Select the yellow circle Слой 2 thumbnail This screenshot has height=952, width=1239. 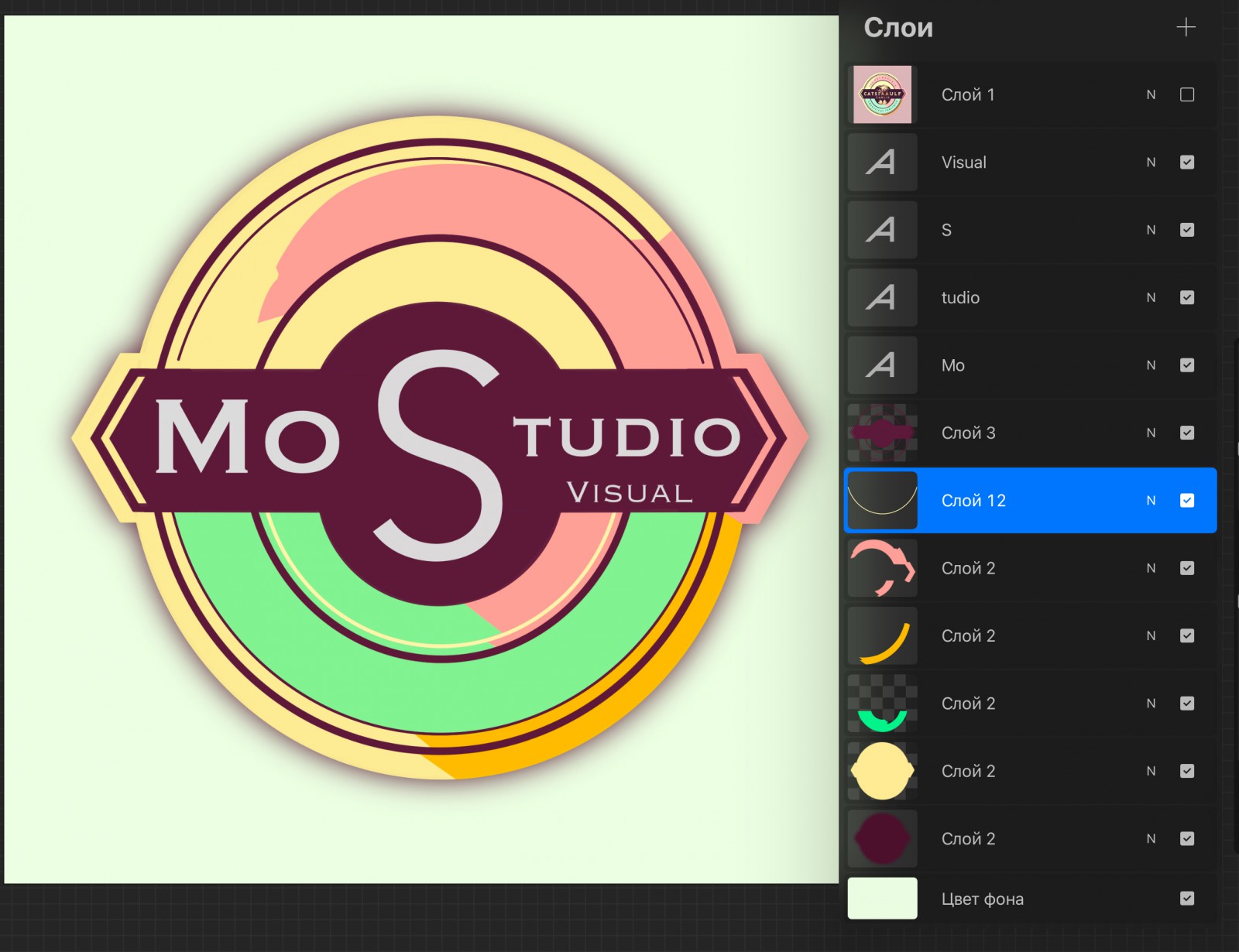tap(882, 771)
